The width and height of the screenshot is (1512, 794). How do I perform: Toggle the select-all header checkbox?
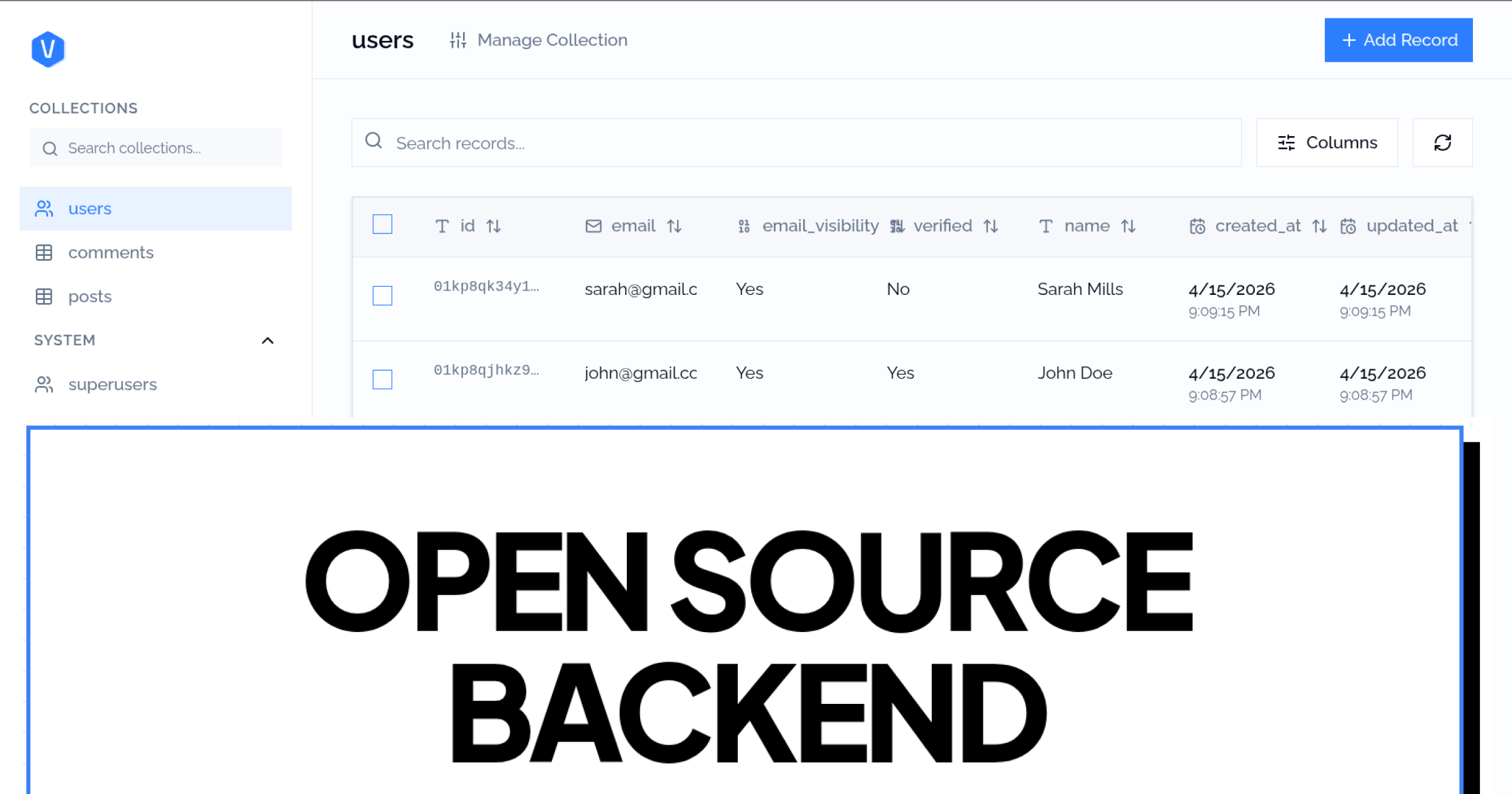(x=382, y=224)
